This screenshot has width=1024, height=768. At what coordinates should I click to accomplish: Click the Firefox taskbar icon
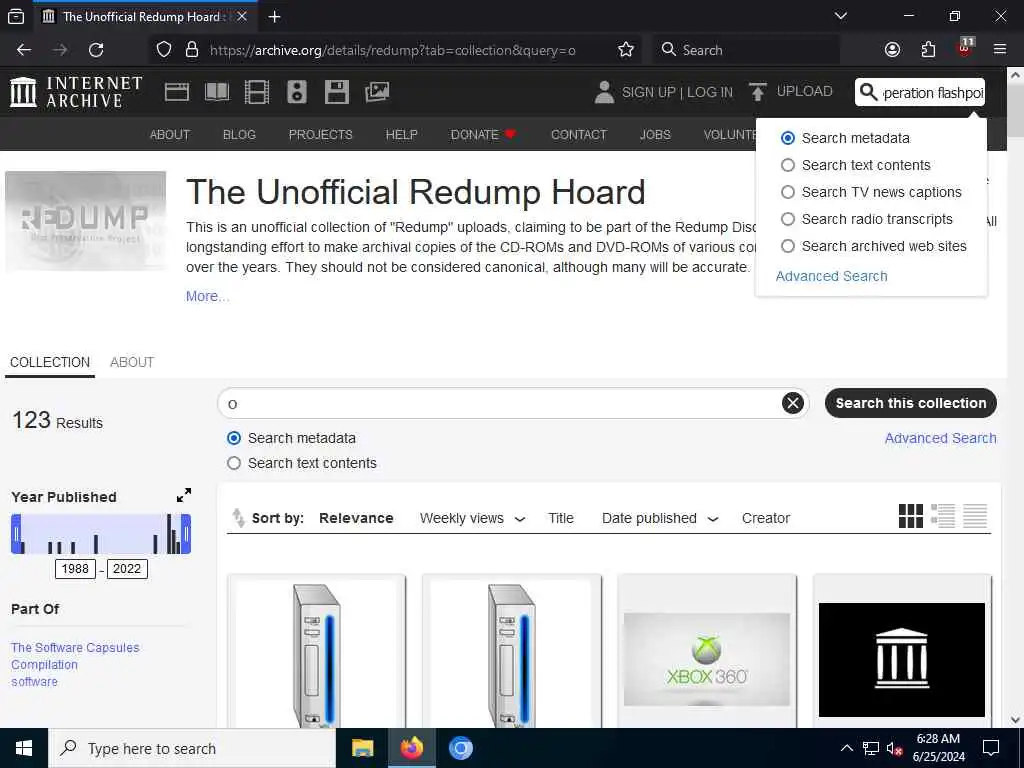pyautogui.click(x=412, y=748)
